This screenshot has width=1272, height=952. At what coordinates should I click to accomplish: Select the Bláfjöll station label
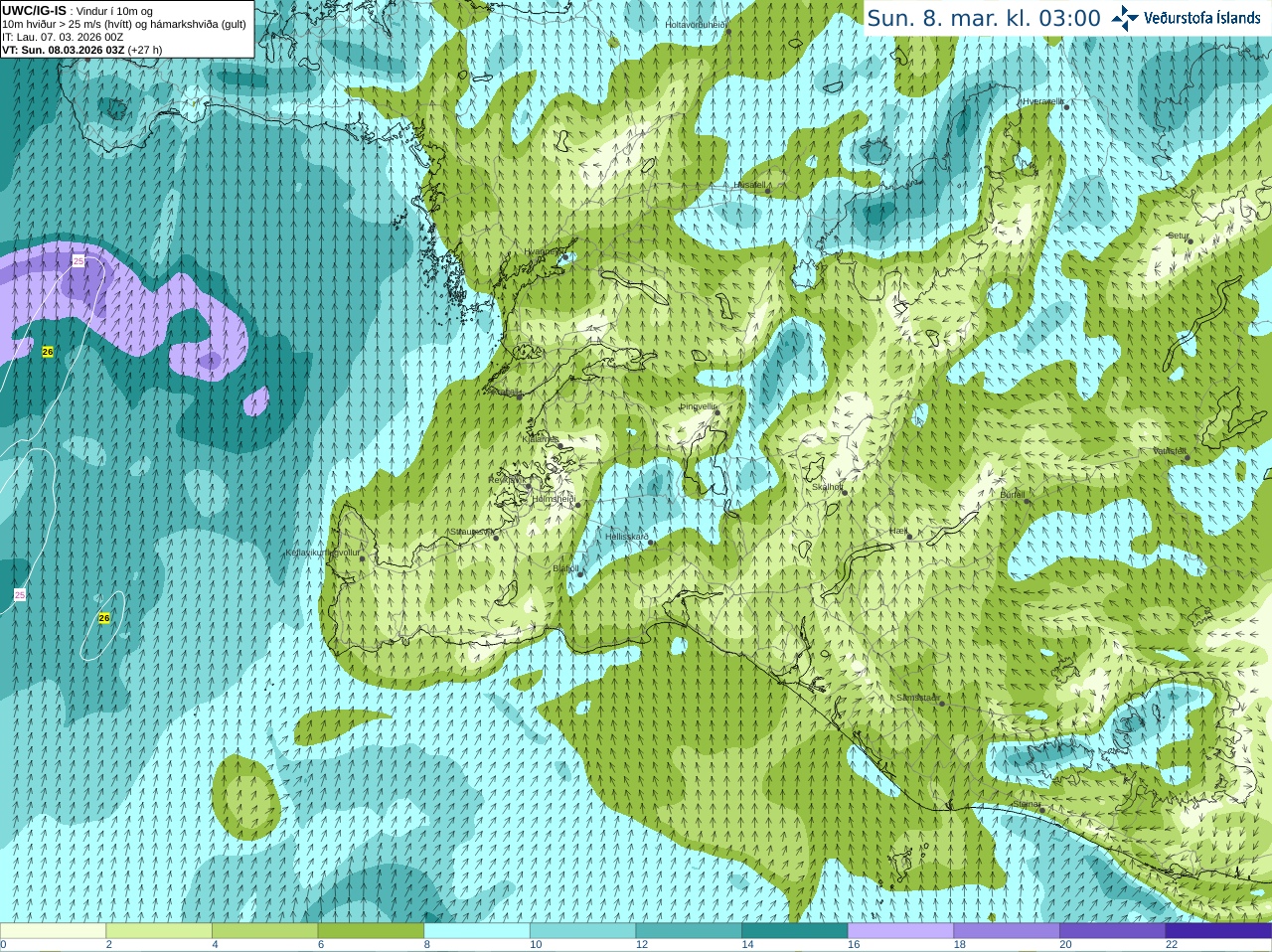[x=565, y=569]
